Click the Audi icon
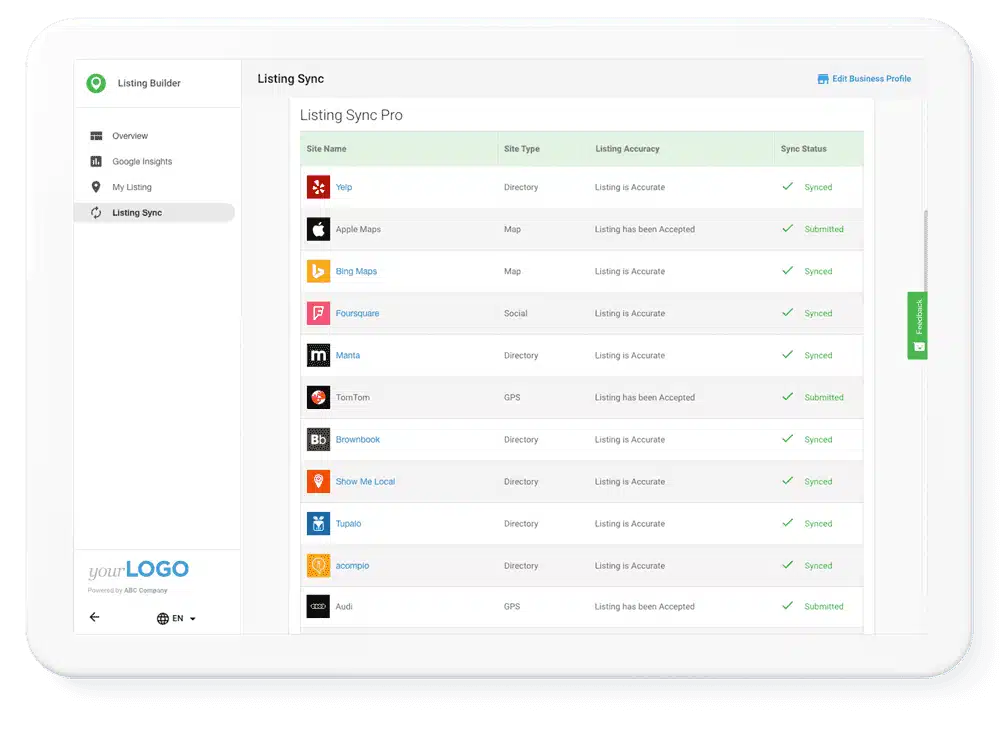1000x735 pixels. pyautogui.click(x=318, y=606)
